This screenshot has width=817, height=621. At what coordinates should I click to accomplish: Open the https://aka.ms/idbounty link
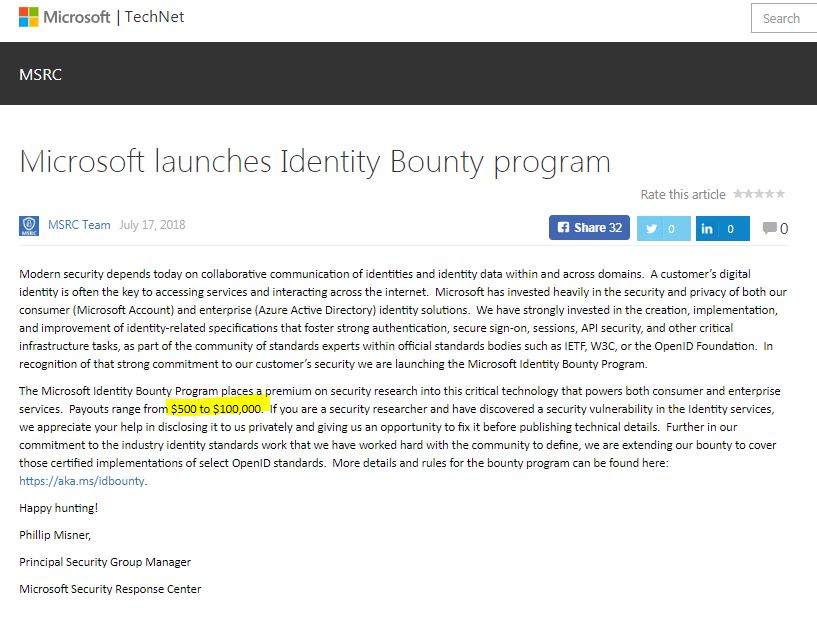[82, 481]
